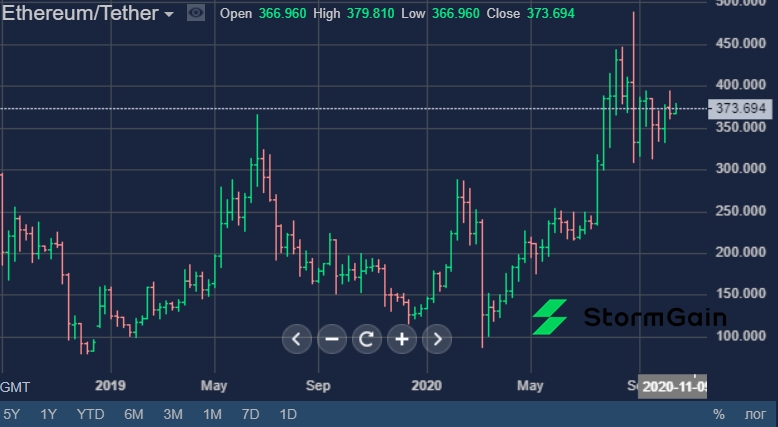778x427 pixels.
Task: Click the Sep time axis label
Action: pos(318,385)
